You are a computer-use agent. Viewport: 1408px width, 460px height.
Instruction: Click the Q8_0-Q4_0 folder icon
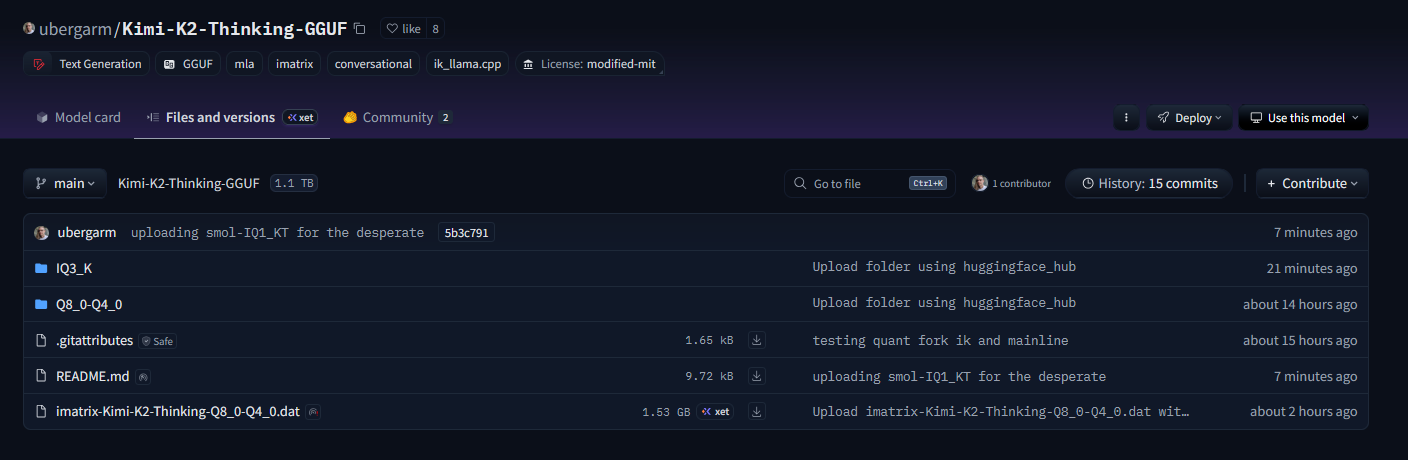[x=41, y=304]
